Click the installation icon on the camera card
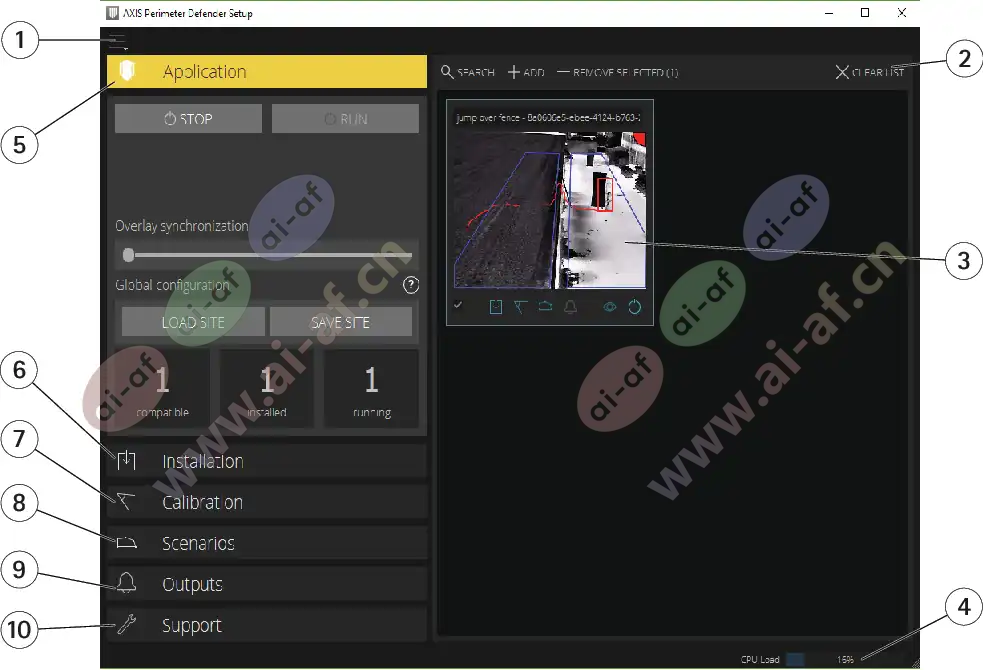 [x=496, y=306]
